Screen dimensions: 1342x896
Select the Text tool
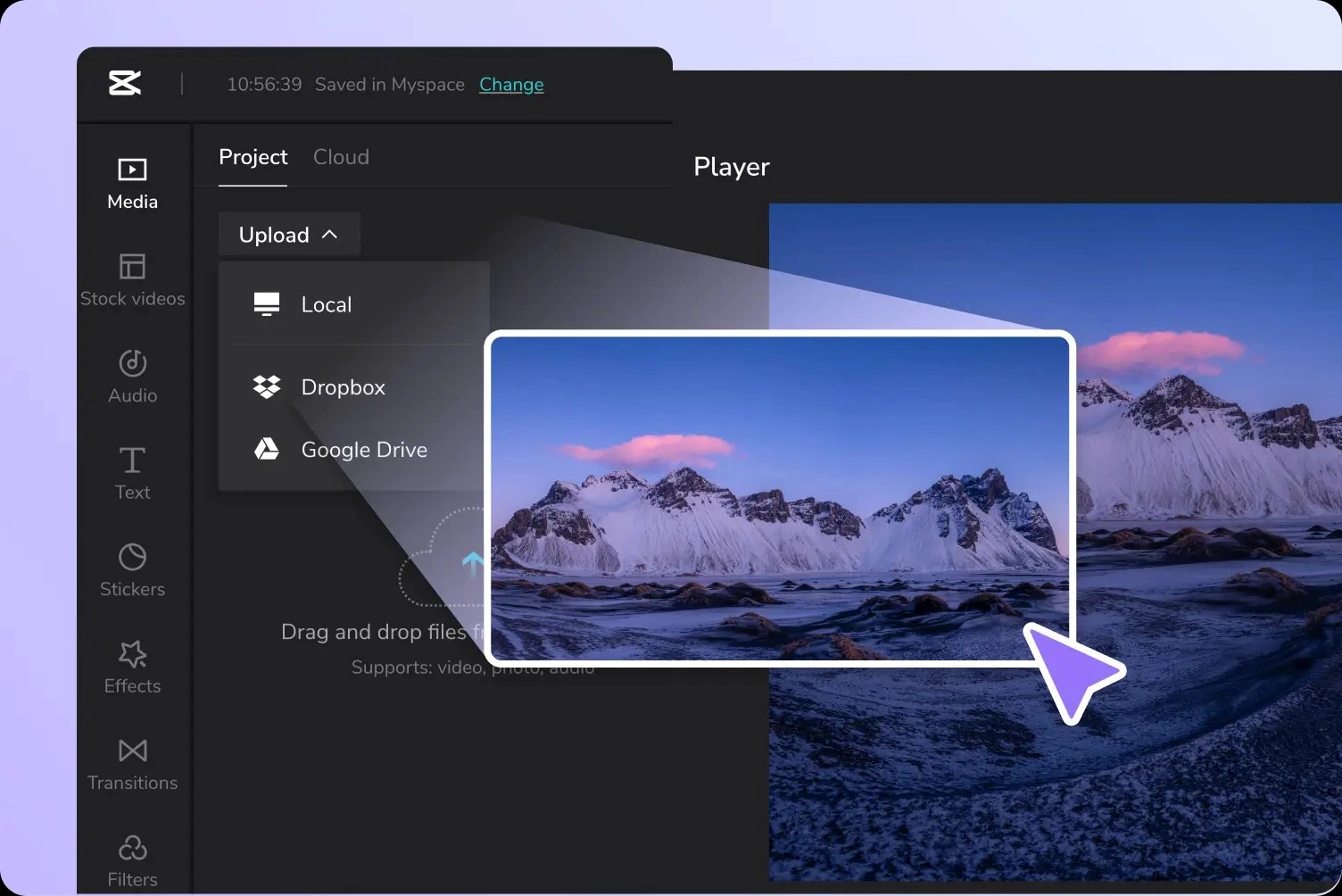132,473
